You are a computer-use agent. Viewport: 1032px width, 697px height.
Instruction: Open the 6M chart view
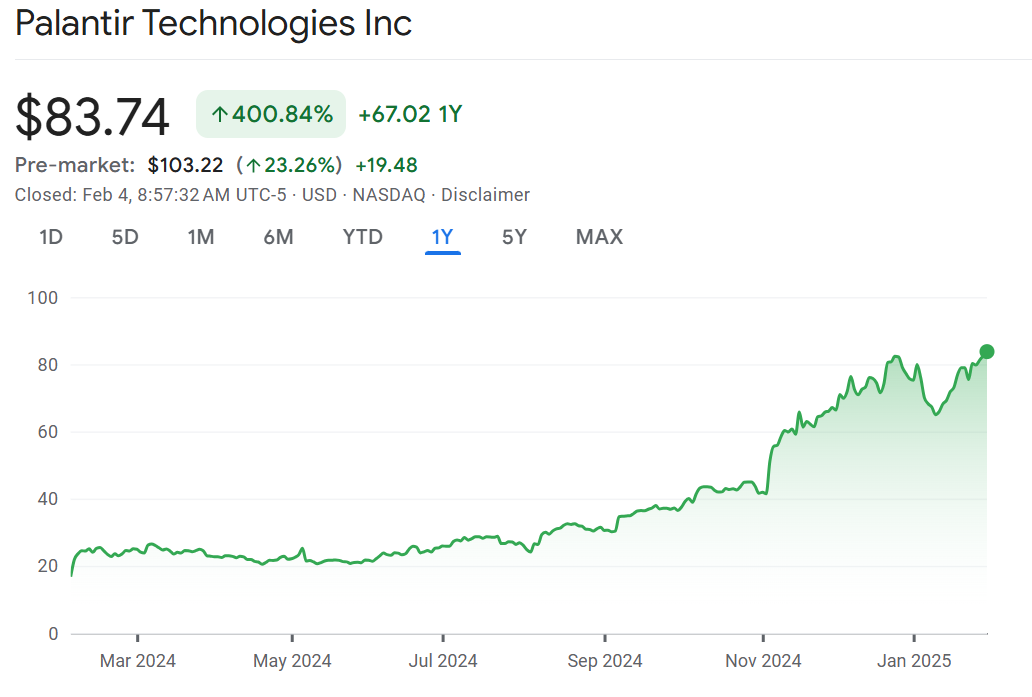click(x=278, y=237)
